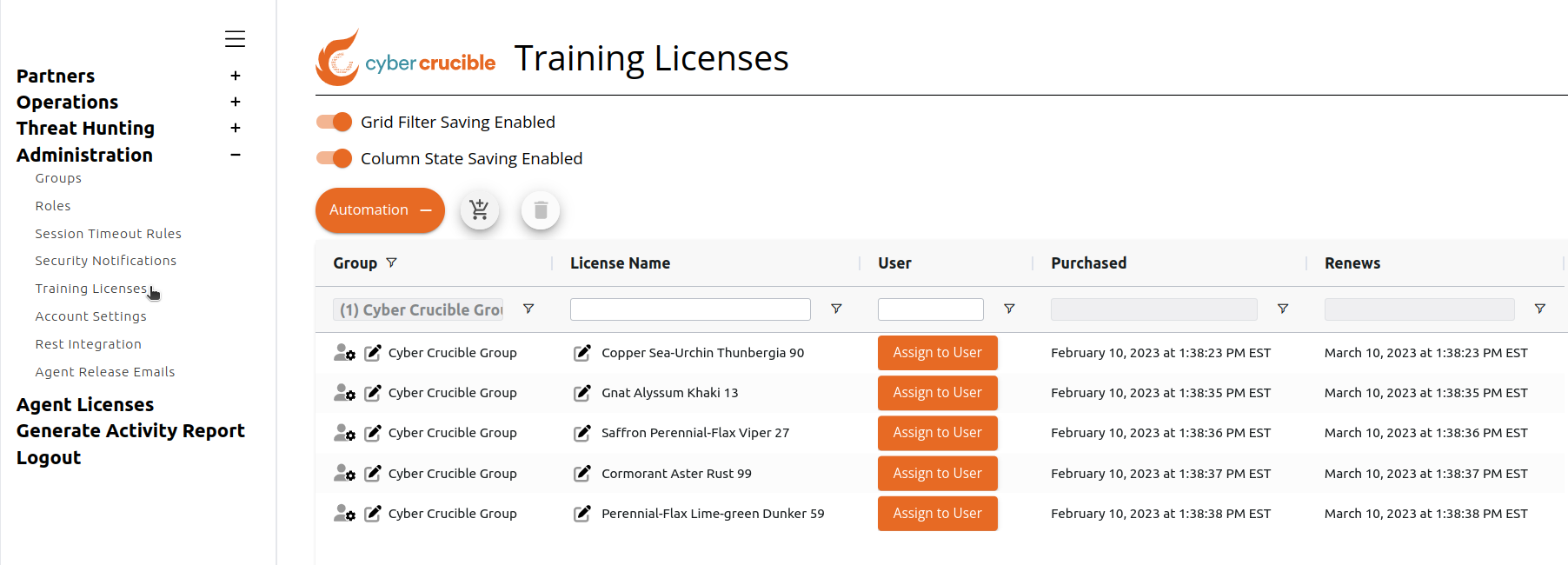Go to Agent Licenses

85,404
